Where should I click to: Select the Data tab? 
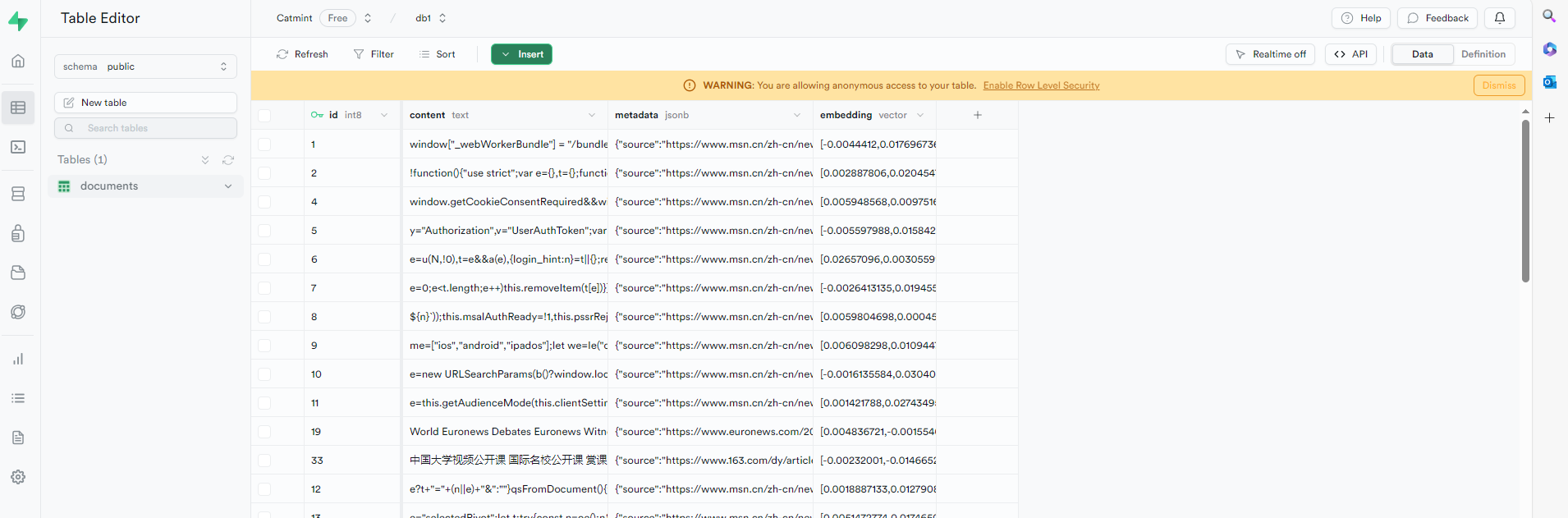click(1422, 54)
